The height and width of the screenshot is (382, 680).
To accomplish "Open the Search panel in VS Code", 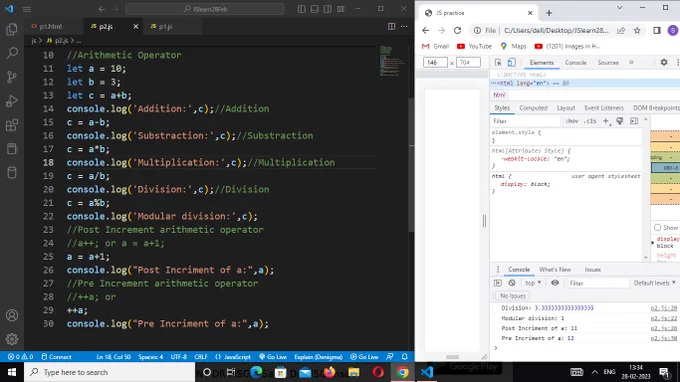I will tap(12, 53).
